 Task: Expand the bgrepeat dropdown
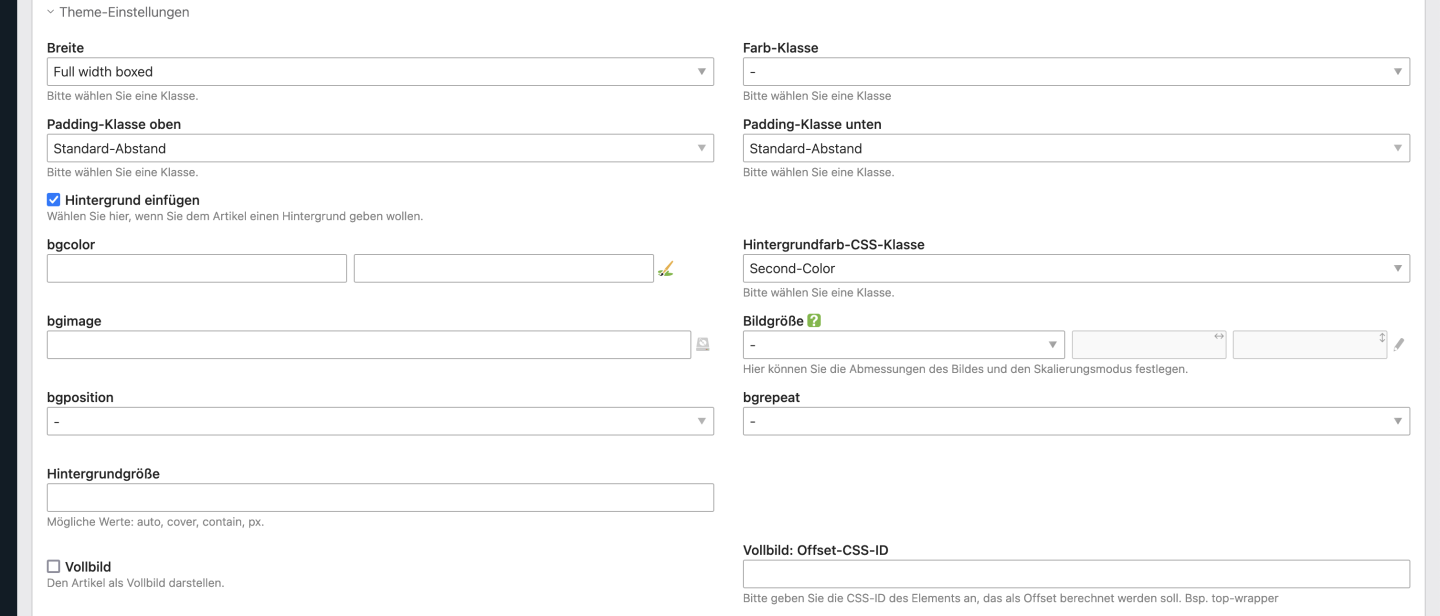click(x=1076, y=421)
